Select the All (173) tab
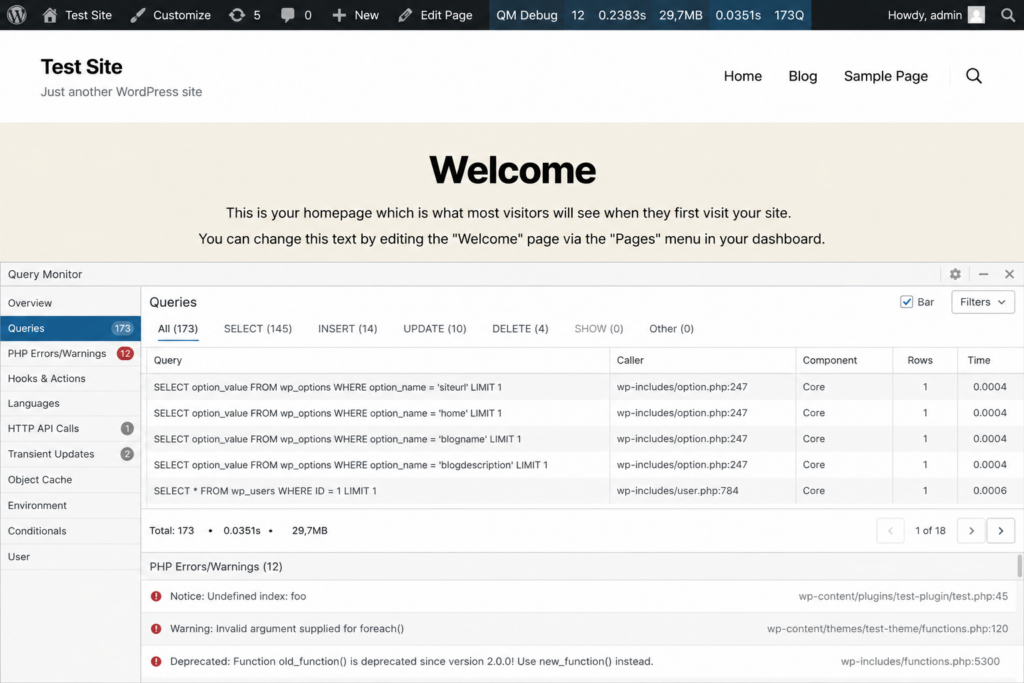 click(178, 328)
